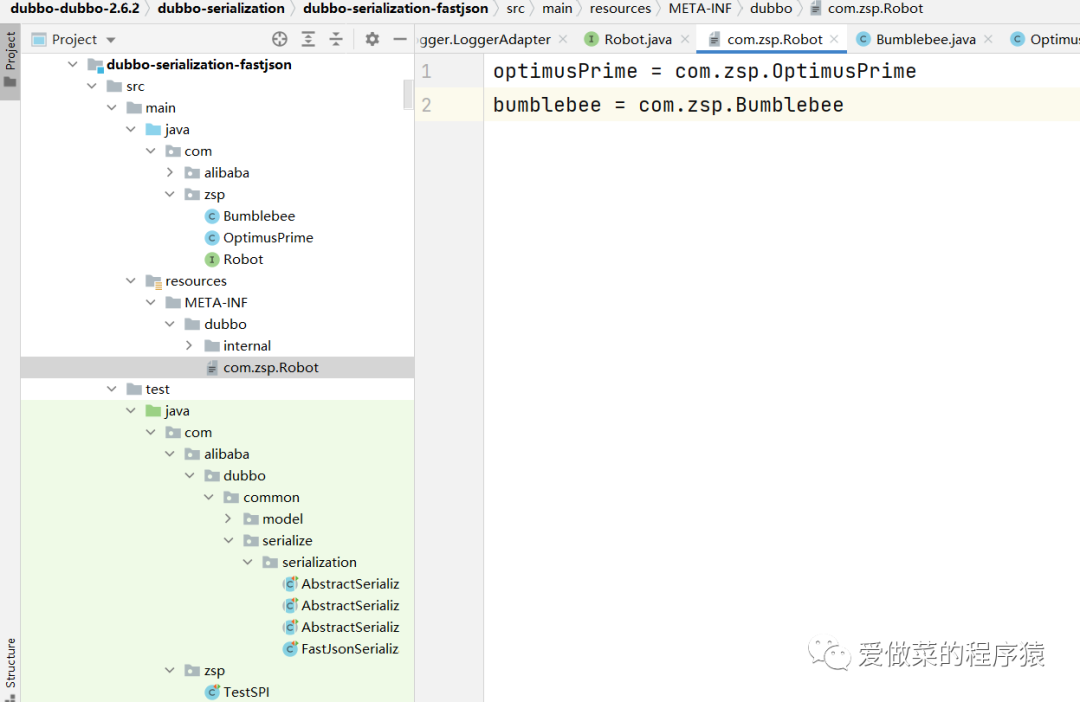Image resolution: width=1080 pixels, height=702 pixels.
Task: Switch to the Robot.java tab
Action: pos(638,39)
